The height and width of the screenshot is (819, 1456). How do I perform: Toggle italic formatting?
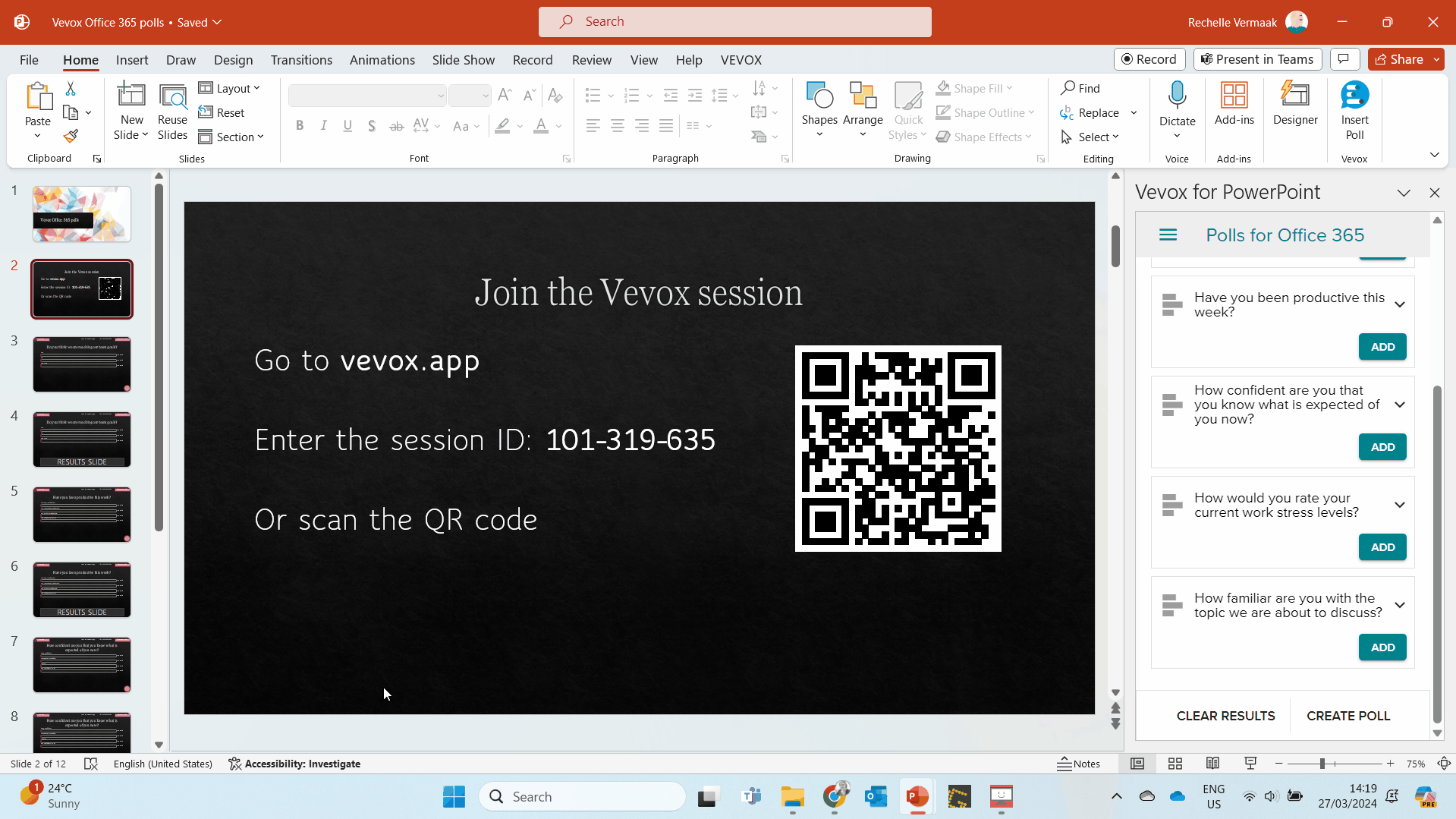click(x=323, y=125)
